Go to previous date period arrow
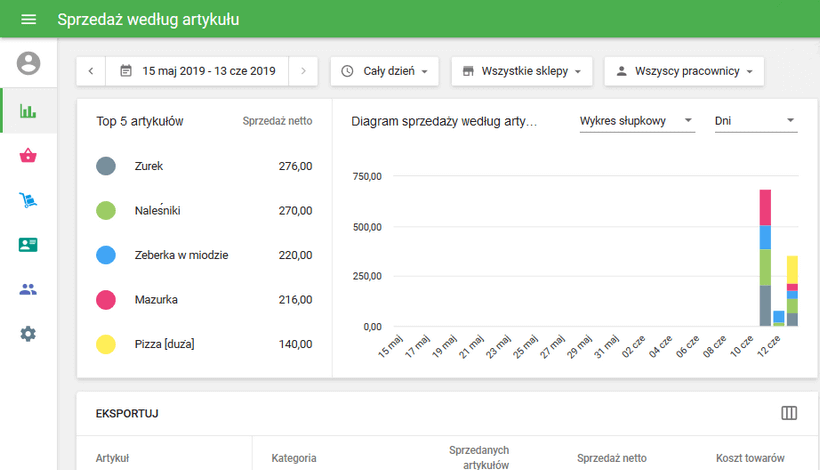 click(x=91, y=71)
